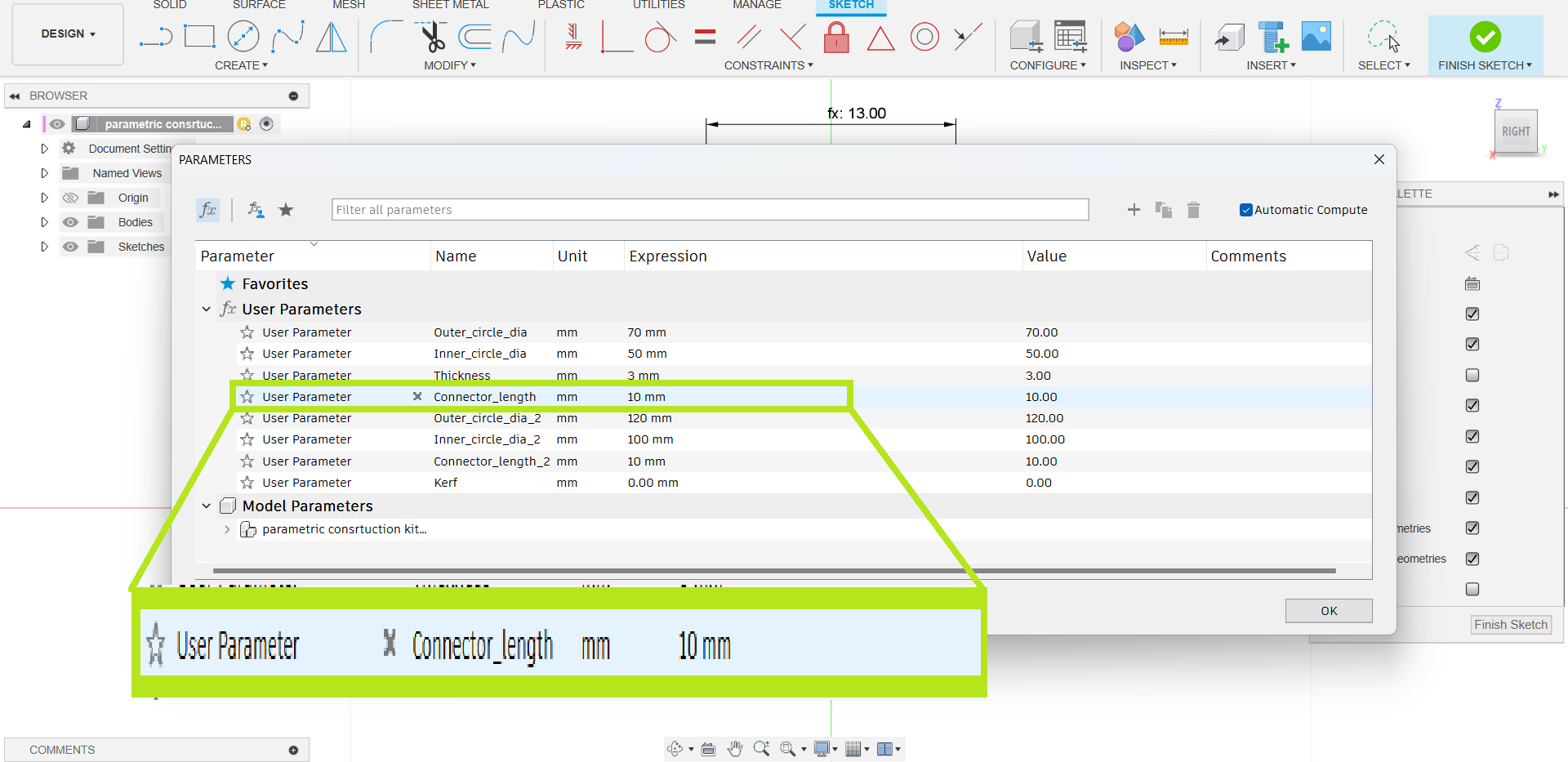
Task: Delete parameter using the trash icon
Action: [1193, 210]
